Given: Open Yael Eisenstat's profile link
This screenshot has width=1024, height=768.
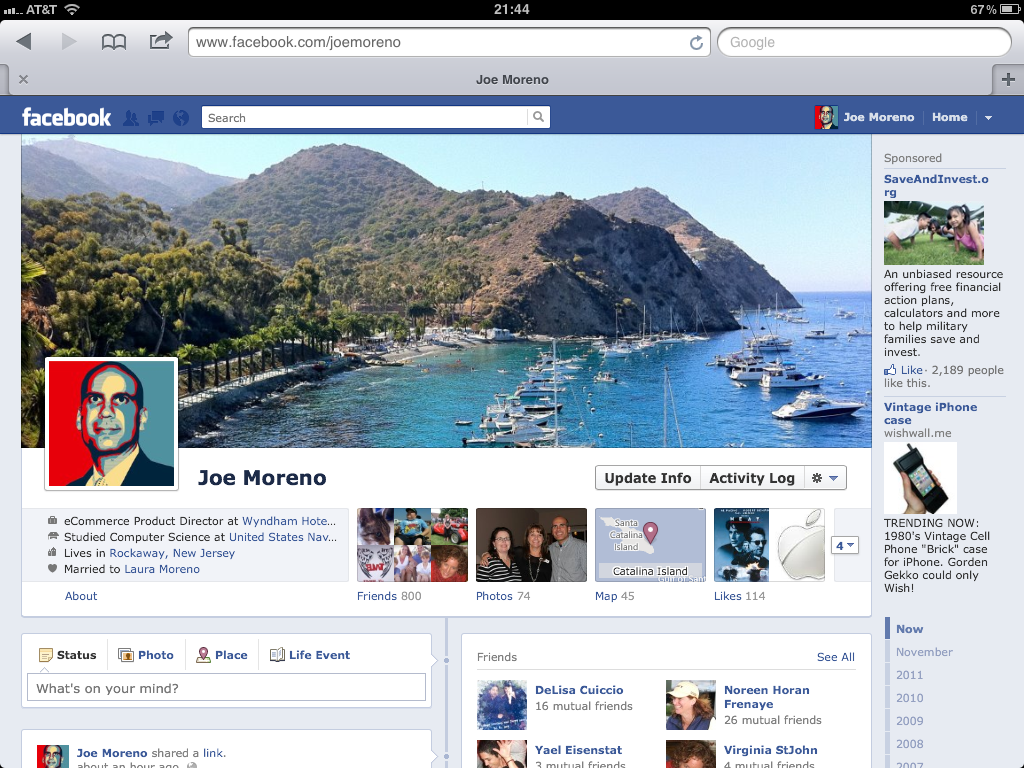Looking at the screenshot, I should coord(579,750).
